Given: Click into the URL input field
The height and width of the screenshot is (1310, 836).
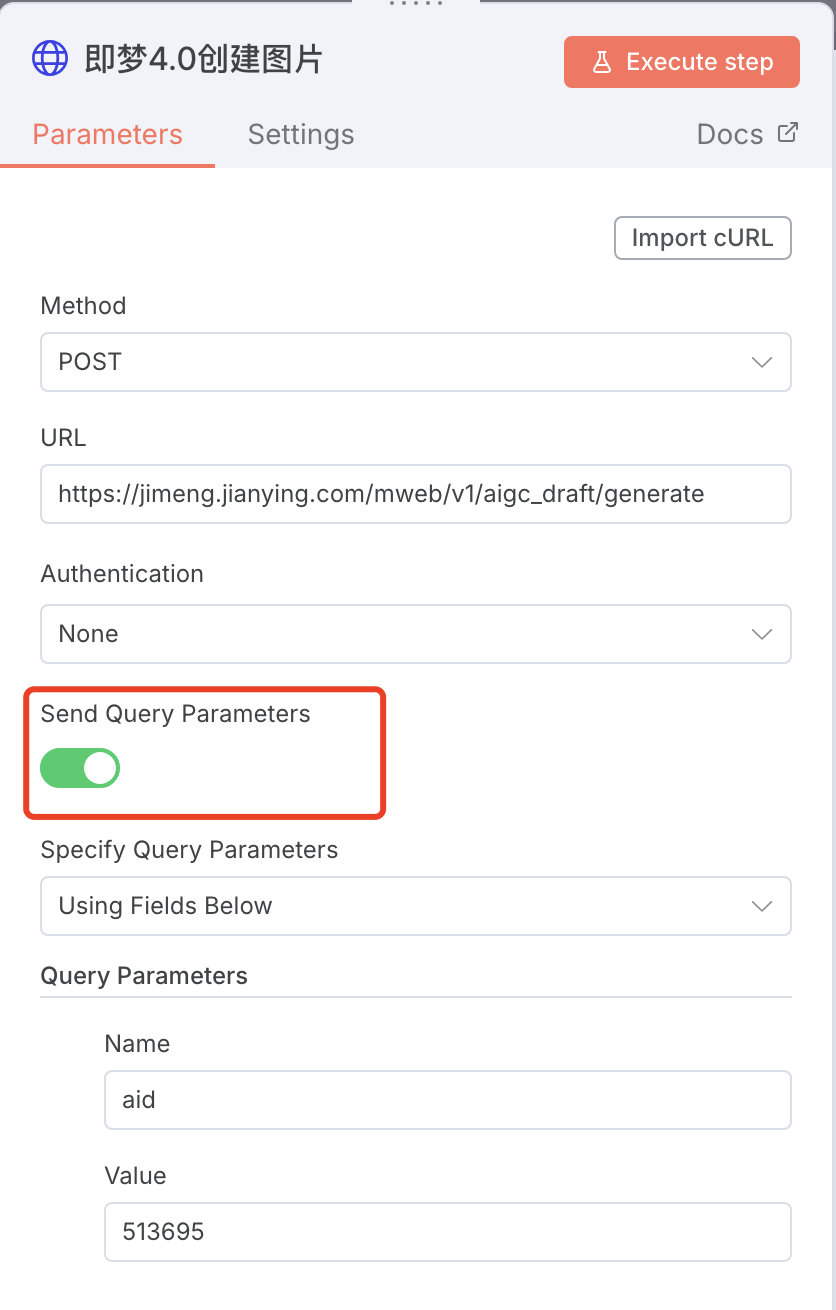Looking at the screenshot, I should 415,494.
